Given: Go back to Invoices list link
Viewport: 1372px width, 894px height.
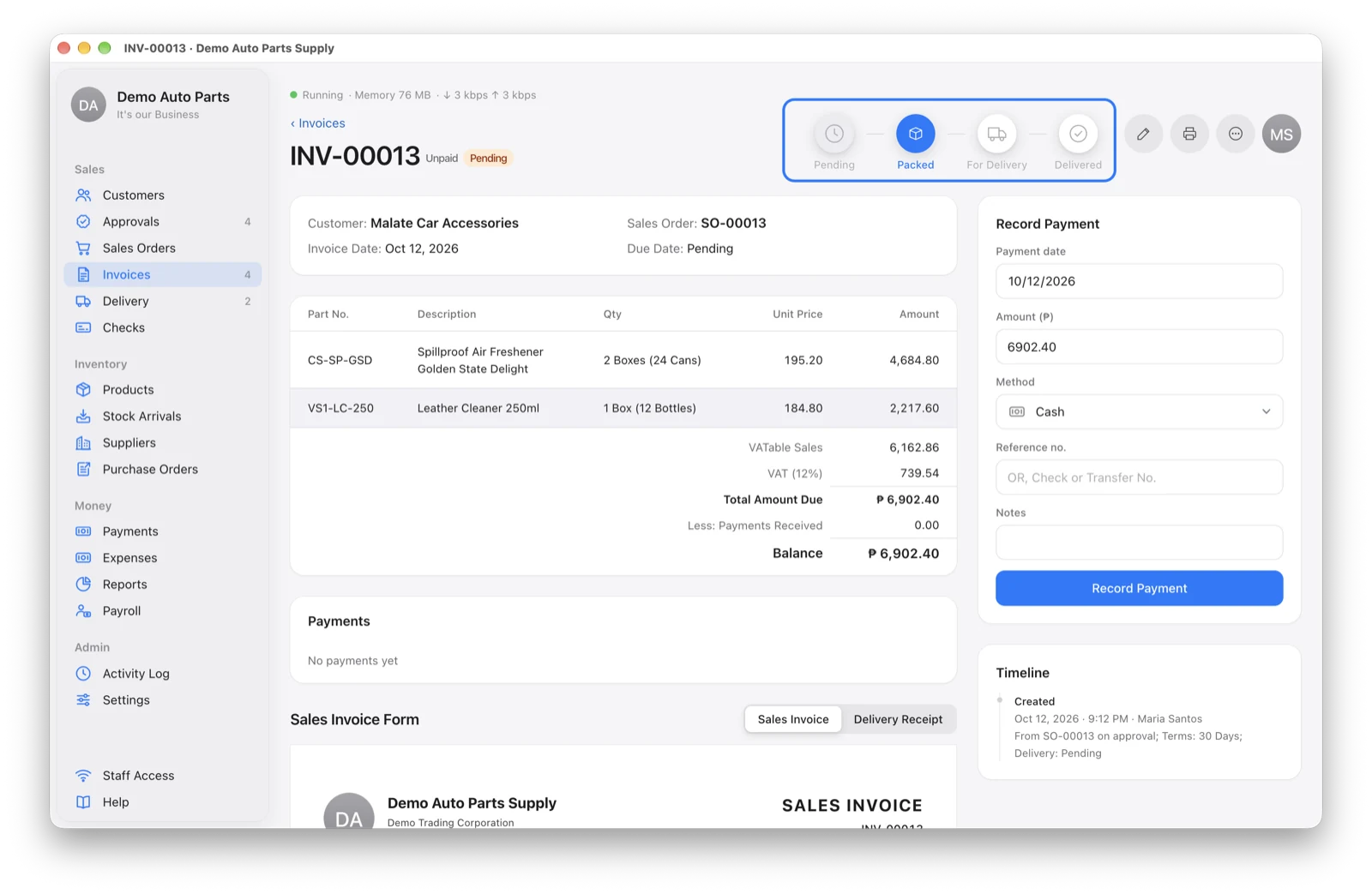Looking at the screenshot, I should (x=318, y=123).
